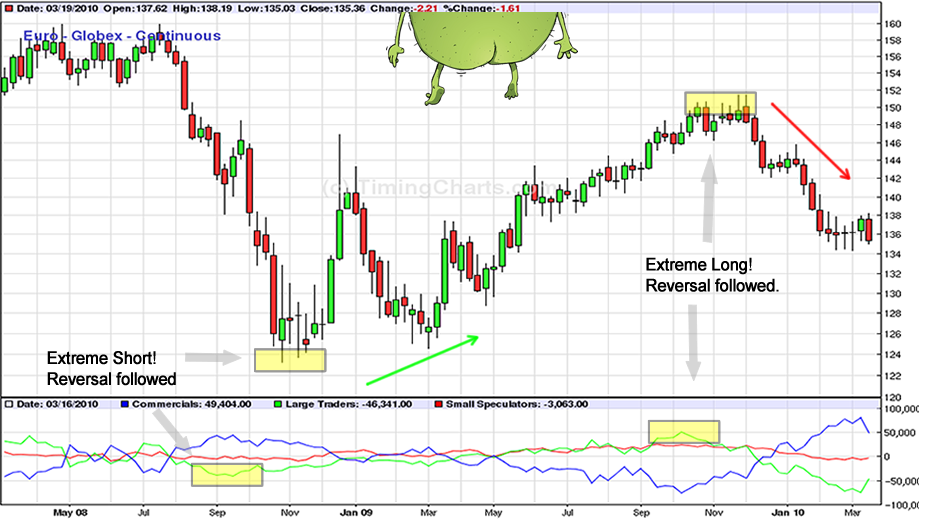
Task: Select the 'Low:135.03' value
Action: click(265, 8)
